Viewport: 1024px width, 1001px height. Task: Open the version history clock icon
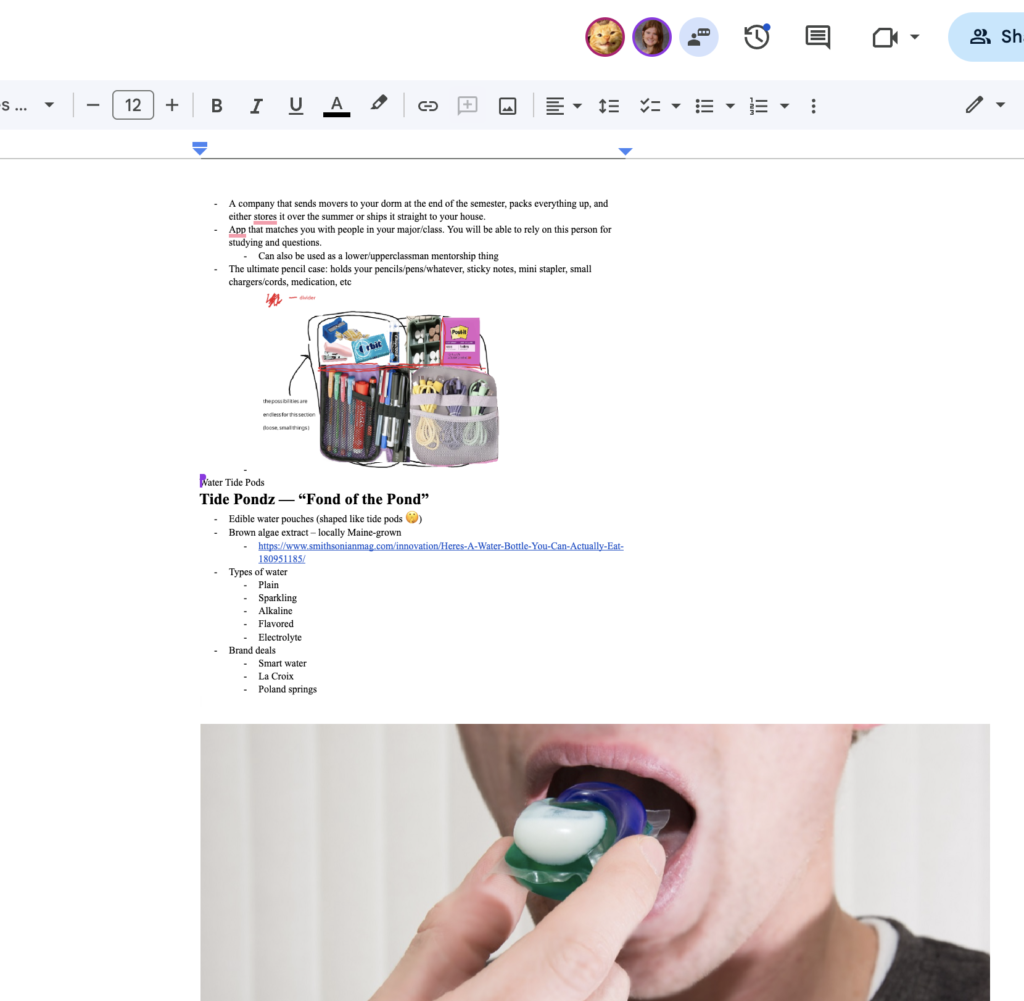point(756,38)
